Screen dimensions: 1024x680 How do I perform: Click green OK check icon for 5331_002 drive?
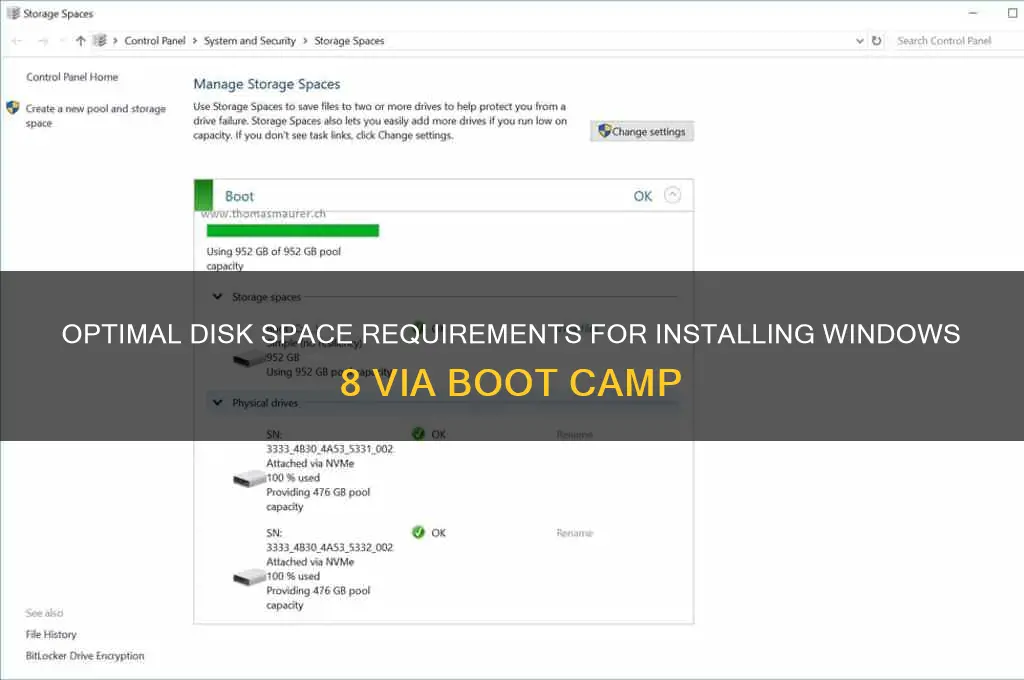419,434
